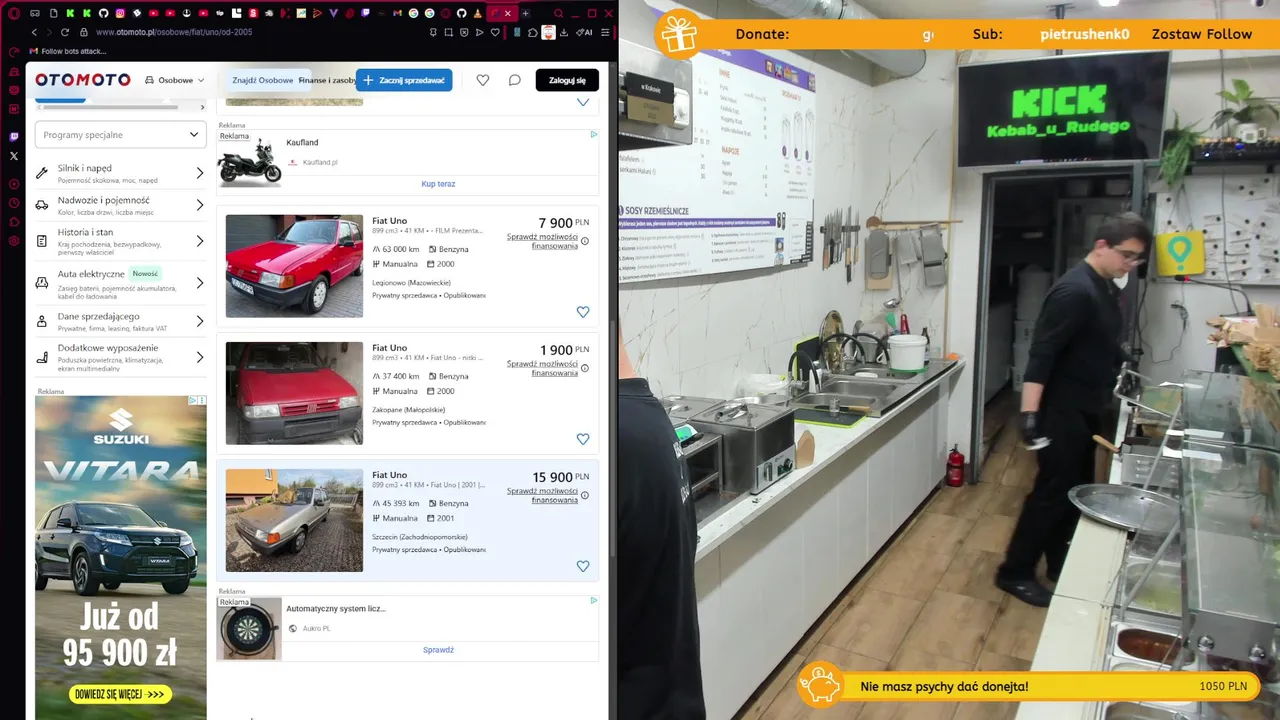Open financing link for 15 900 PLN Fiat Uno
Image resolution: width=1280 pixels, height=720 pixels.
(542, 495)
